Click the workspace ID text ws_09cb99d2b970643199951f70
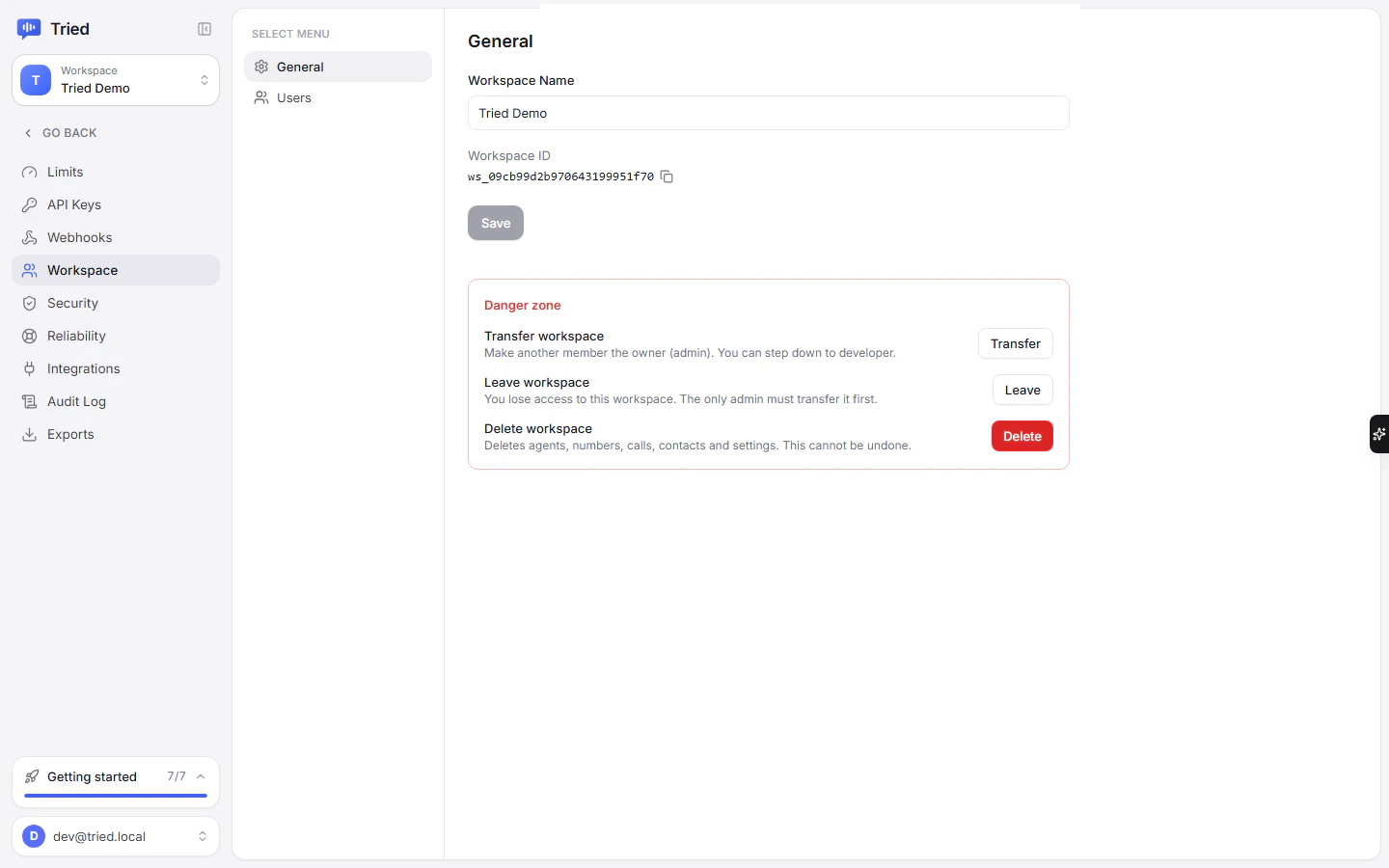This screenshot has width=1389, height=868. tap(560, 176)
